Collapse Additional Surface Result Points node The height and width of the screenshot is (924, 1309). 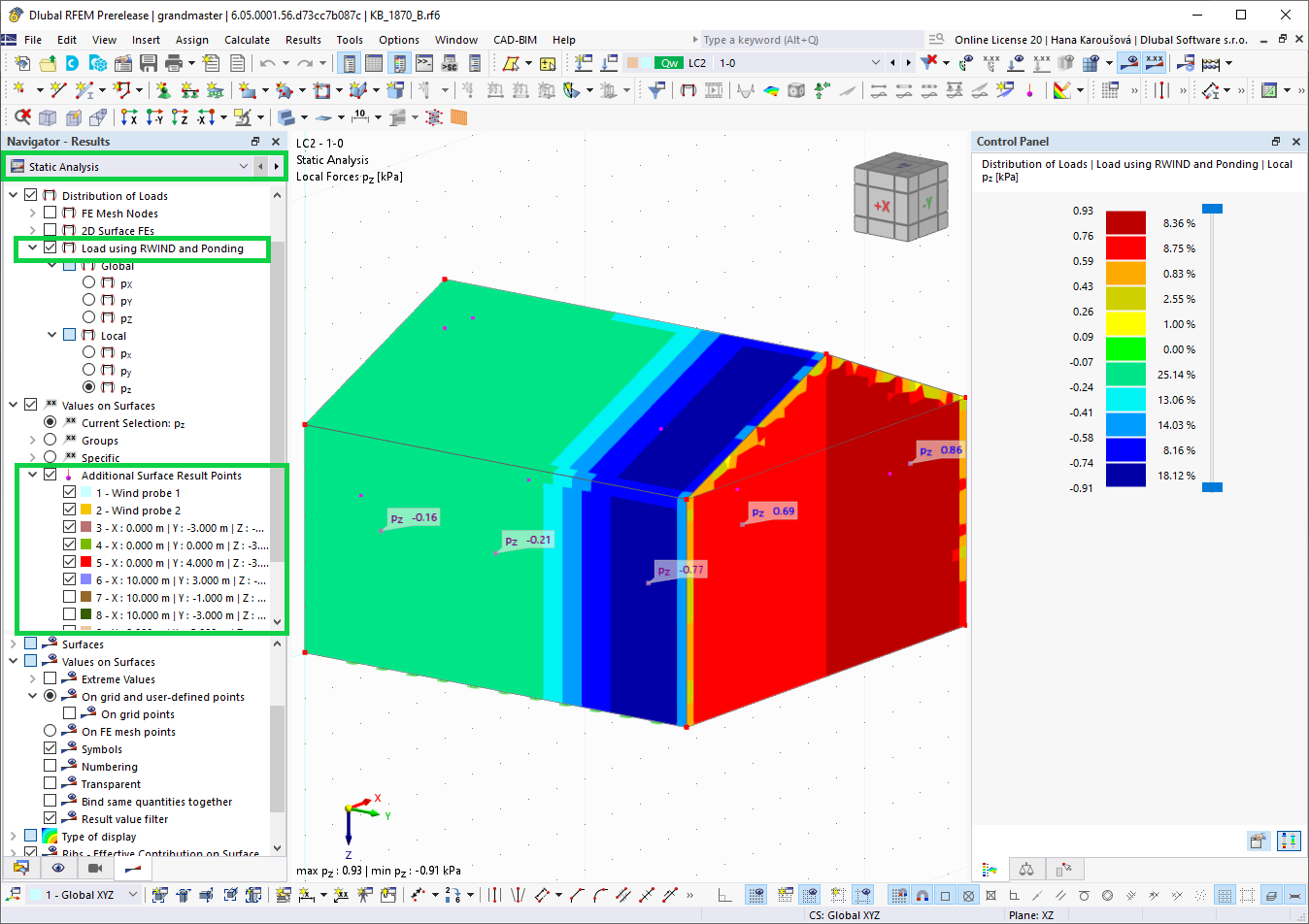(32, 475)
